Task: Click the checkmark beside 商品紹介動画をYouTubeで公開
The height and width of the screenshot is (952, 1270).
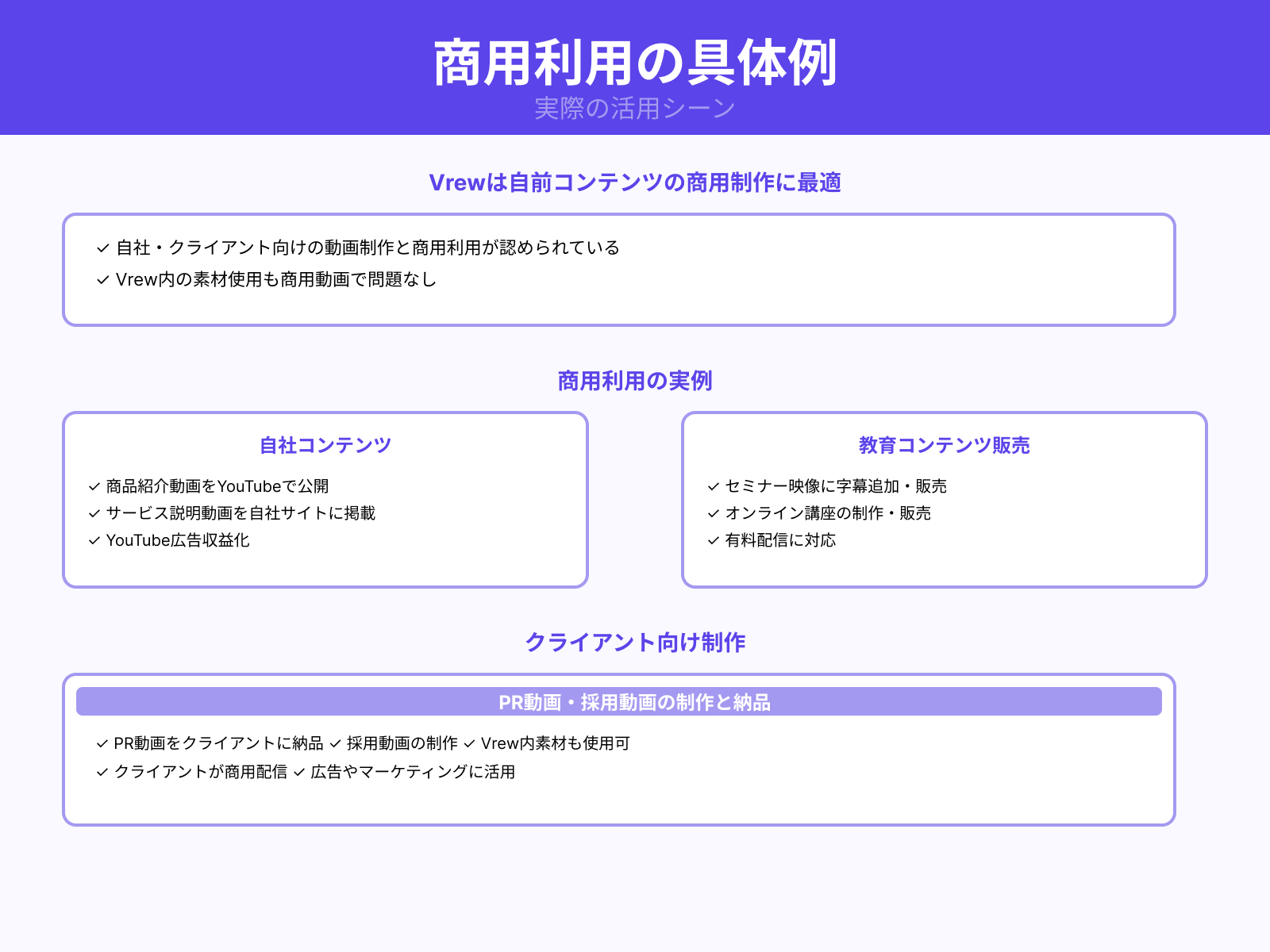Action: click(x=93, y=486)
